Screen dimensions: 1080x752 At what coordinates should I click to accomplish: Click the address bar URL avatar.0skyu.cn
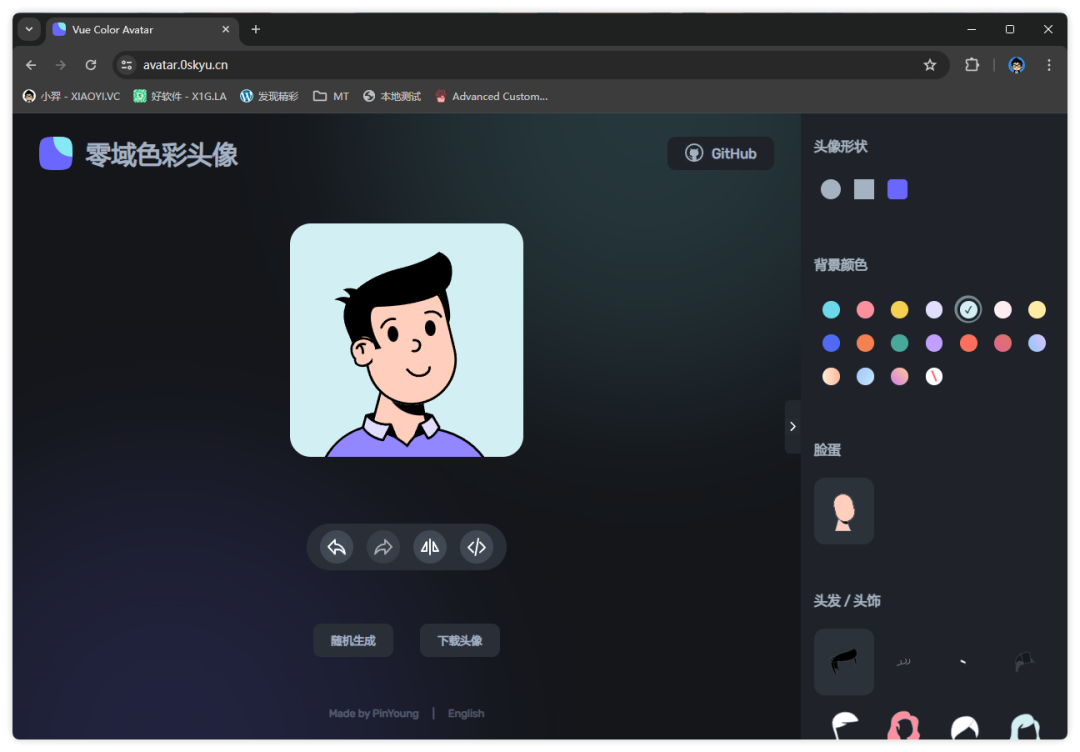tap(185, 65)
